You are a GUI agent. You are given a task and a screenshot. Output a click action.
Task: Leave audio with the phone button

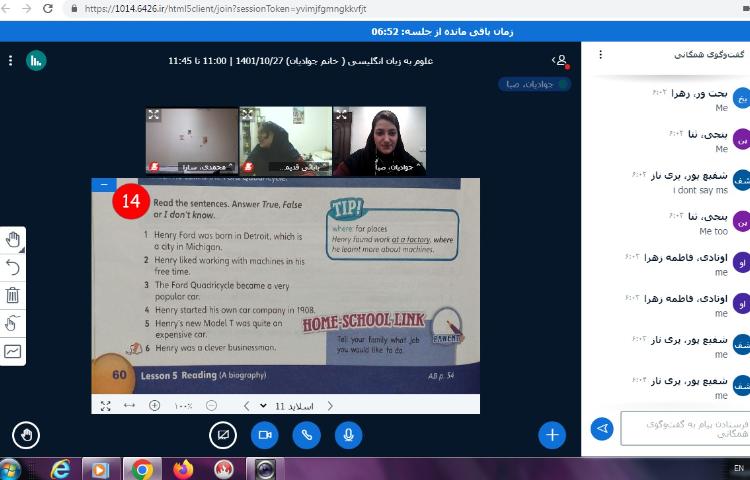pos(307,435)
